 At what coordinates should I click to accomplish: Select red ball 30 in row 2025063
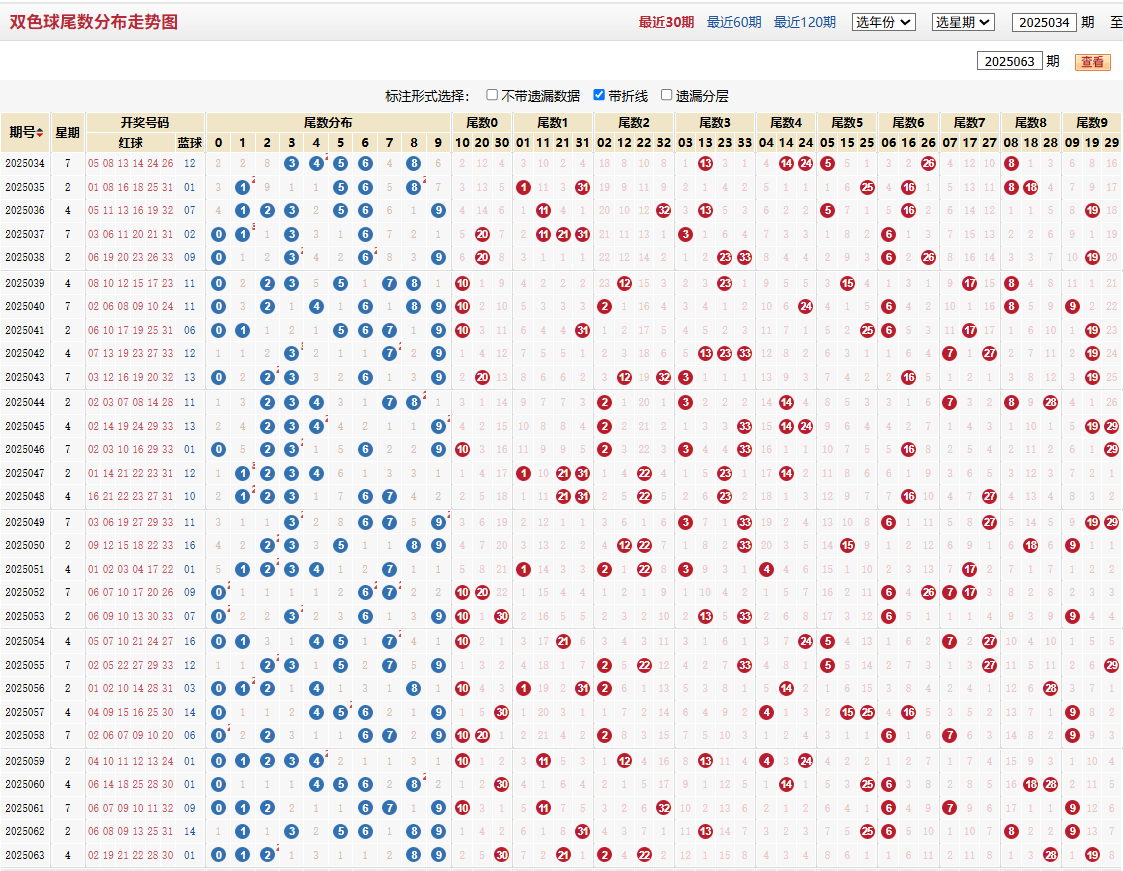[x=502, y=855]
